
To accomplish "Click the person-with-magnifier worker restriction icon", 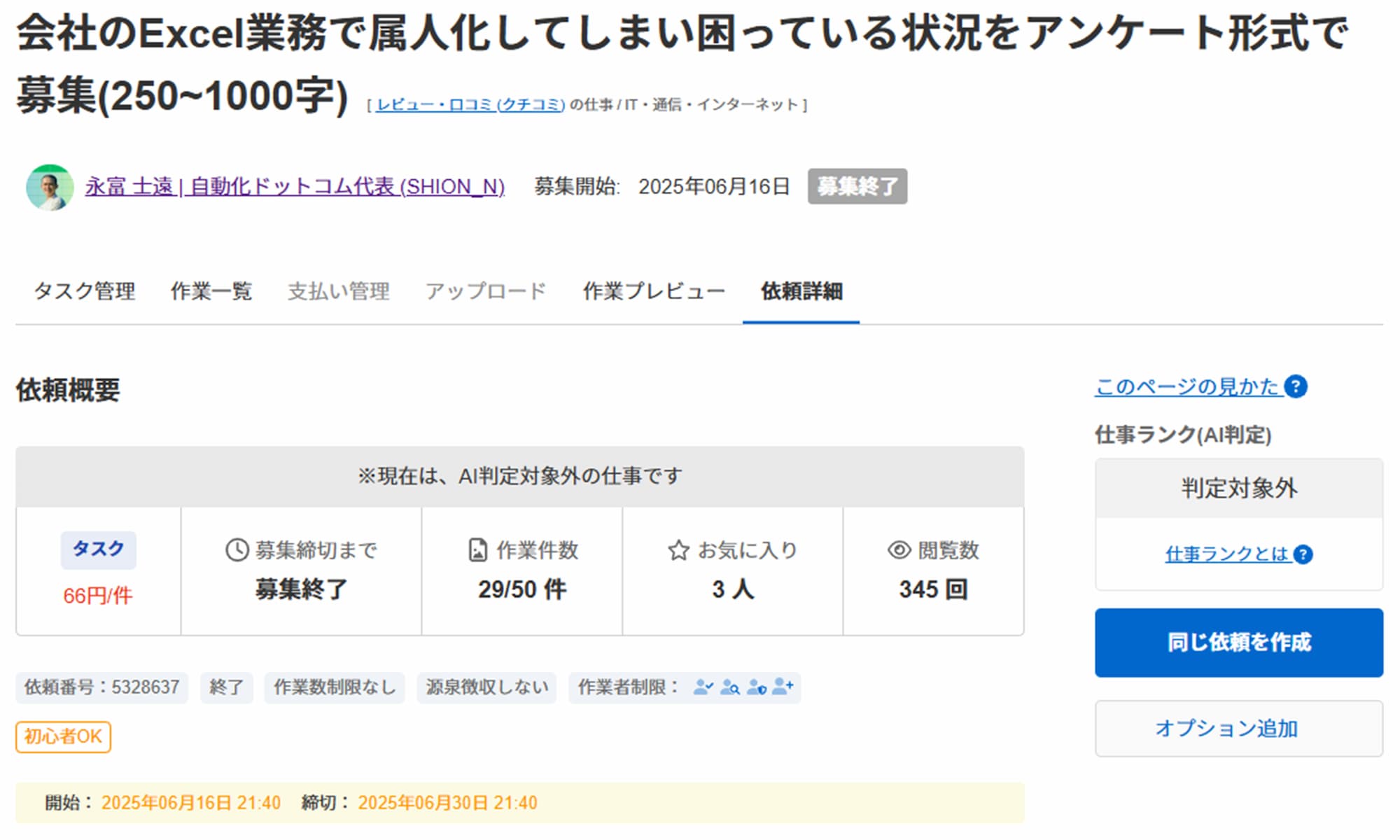I will tap(731, 687).
